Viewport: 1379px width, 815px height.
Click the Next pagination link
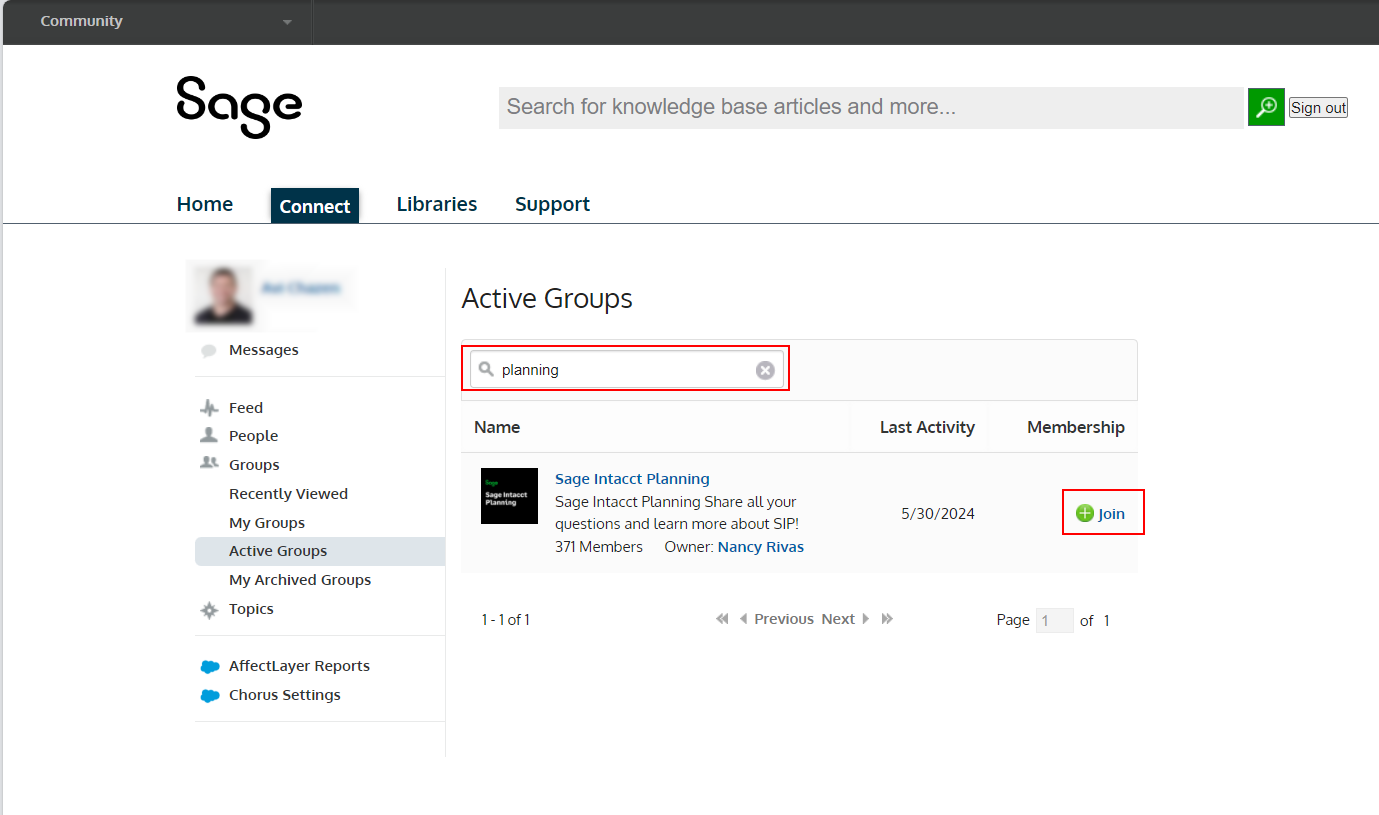[x=838, y=619]
